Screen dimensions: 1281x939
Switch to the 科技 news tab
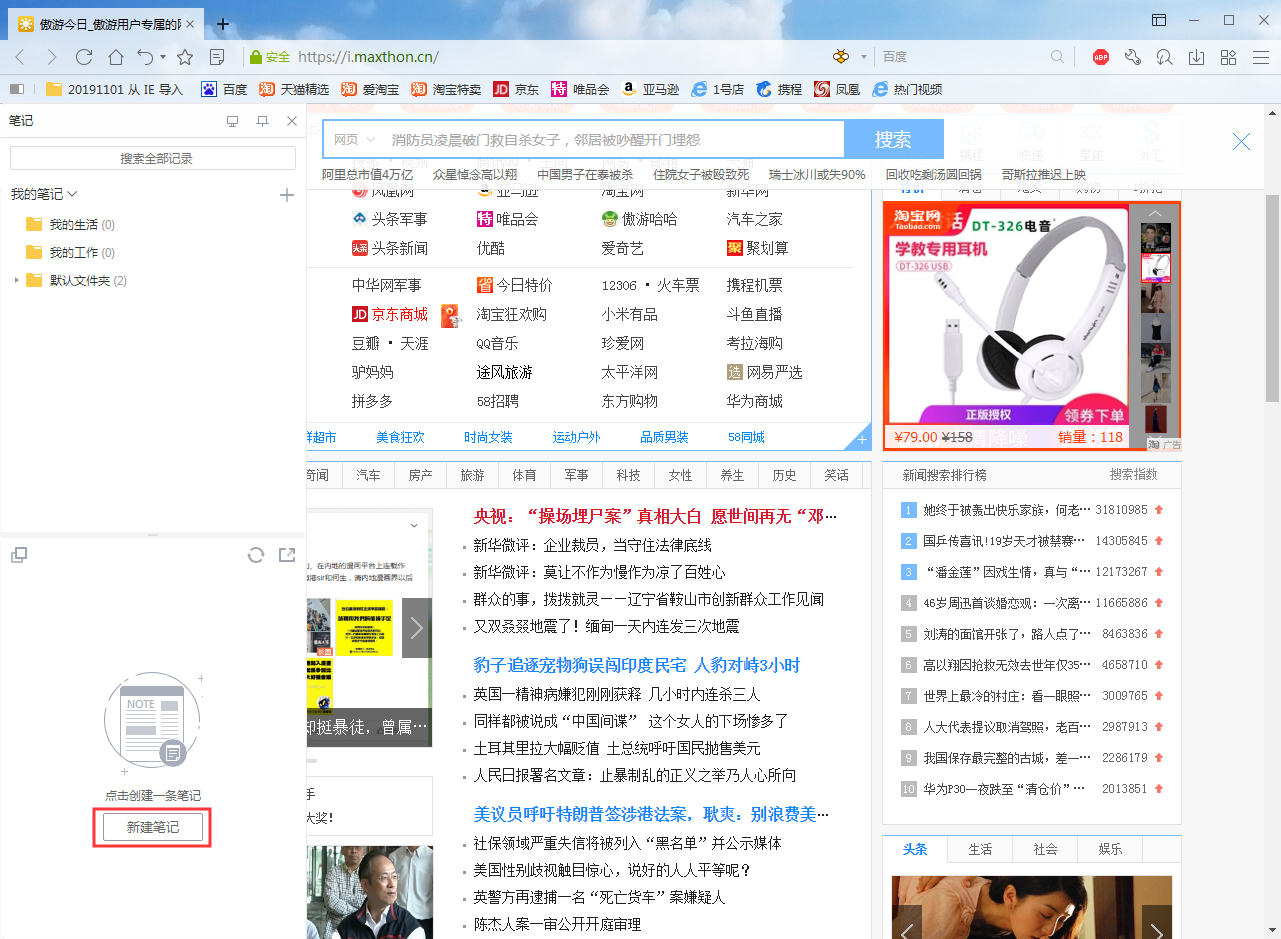tap(628, 475)
